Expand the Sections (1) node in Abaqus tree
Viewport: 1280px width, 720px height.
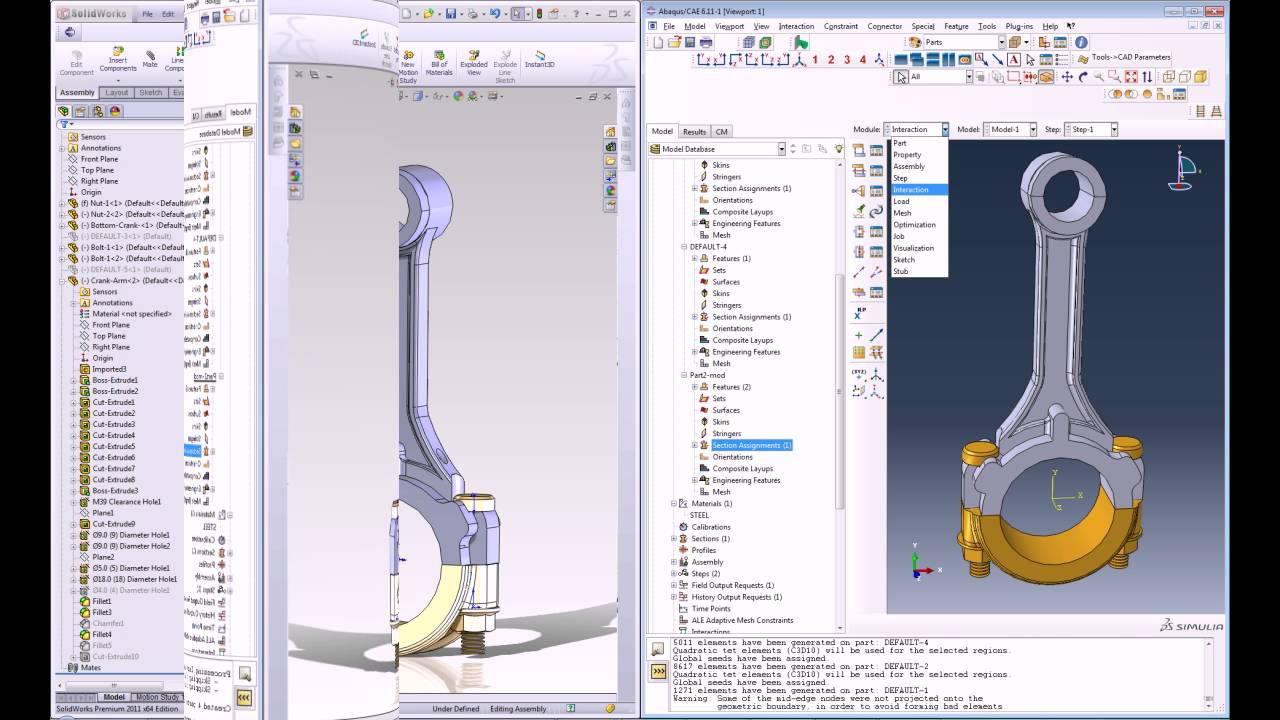674,539
